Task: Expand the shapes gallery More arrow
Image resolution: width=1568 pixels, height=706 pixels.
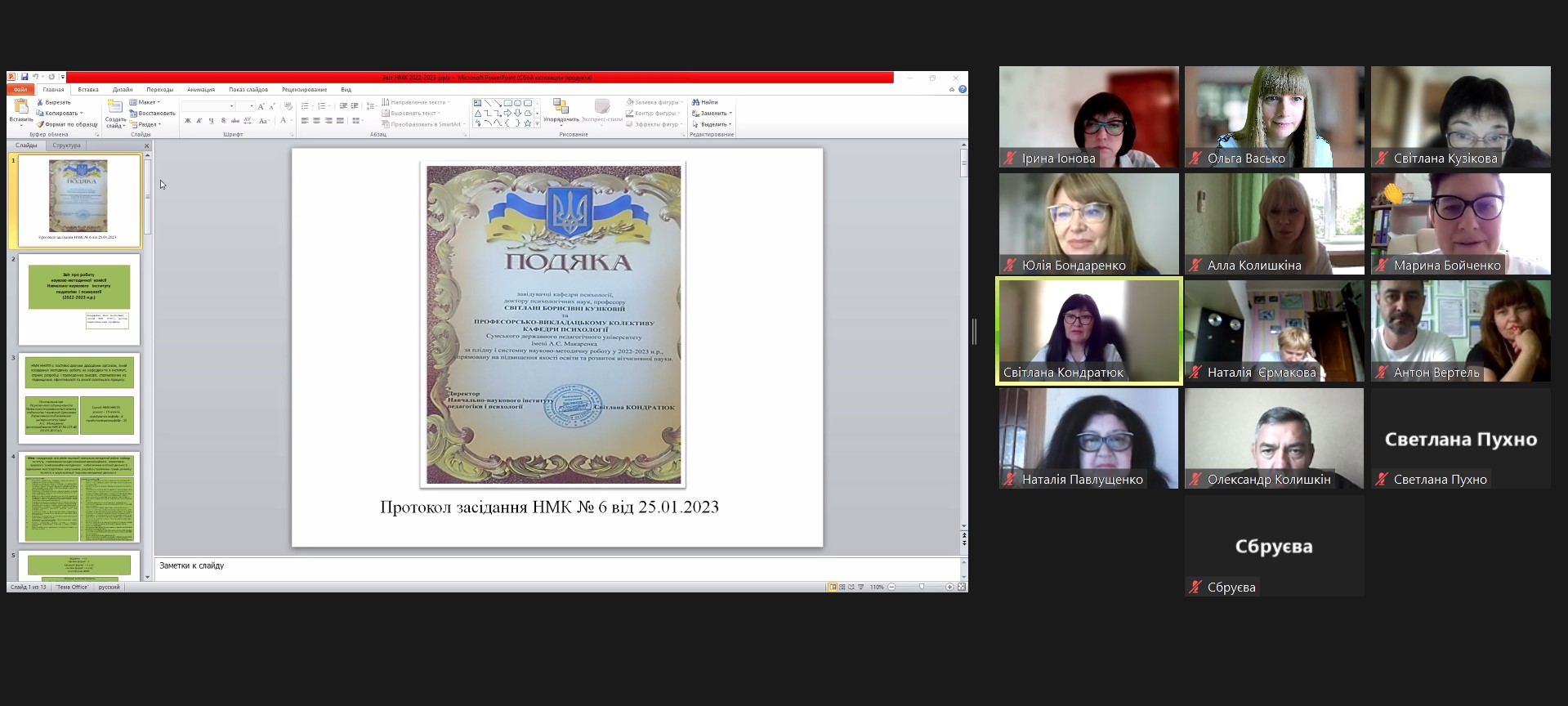Action: coord(537,123)
